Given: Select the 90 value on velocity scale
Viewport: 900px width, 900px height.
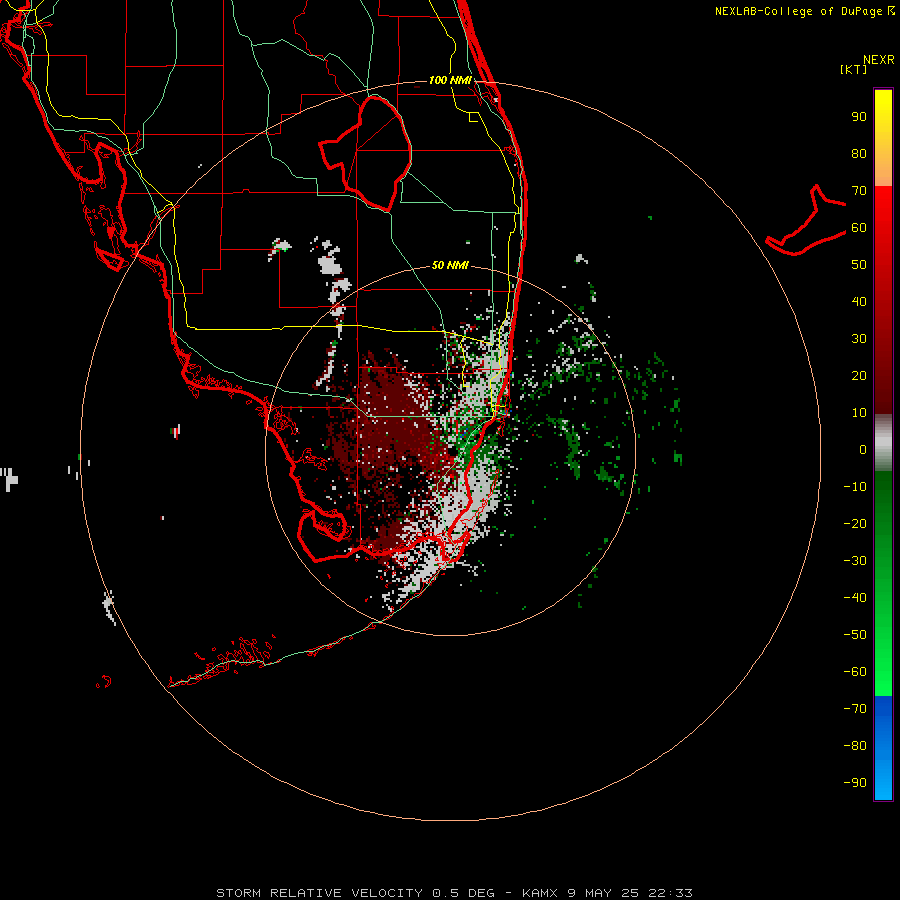Looking at the screenshot, I should 859,117.
